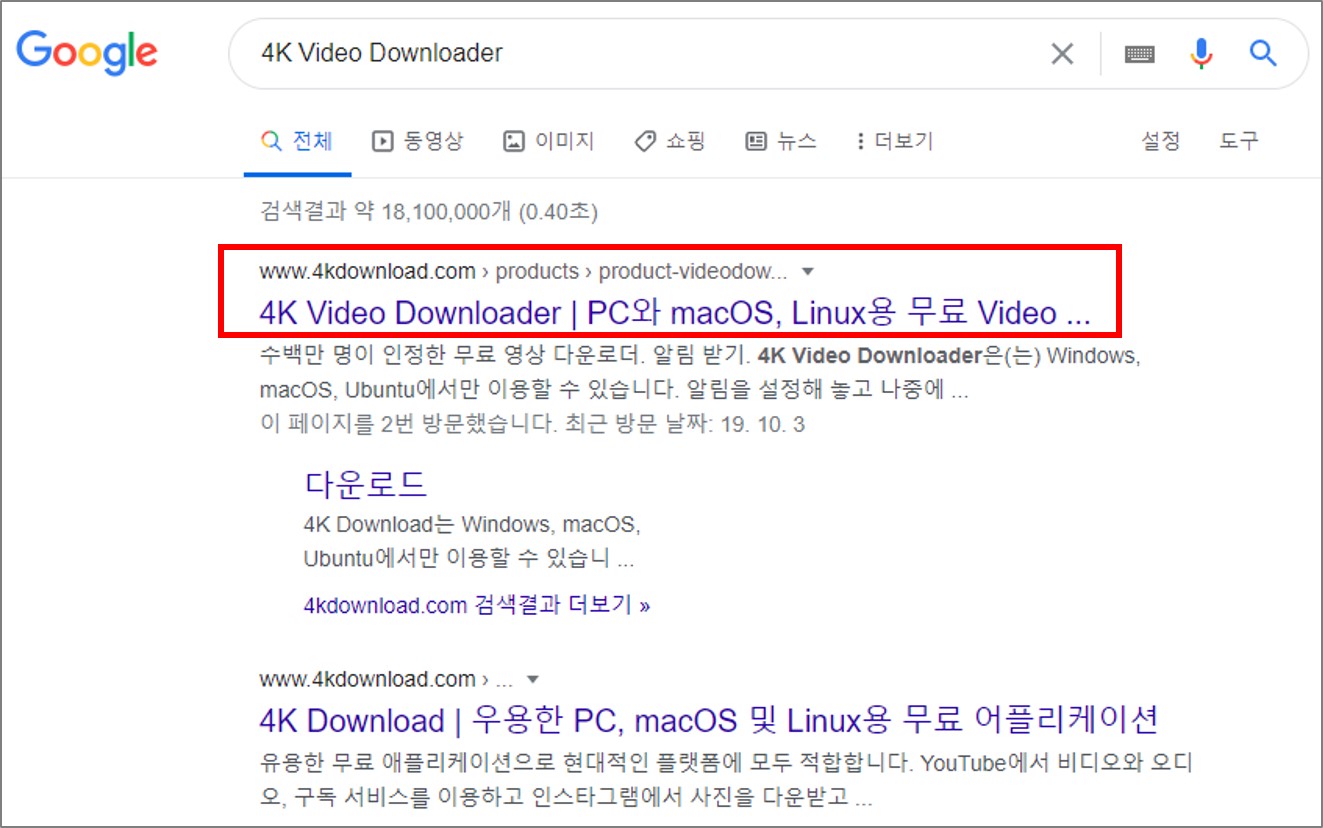Viewport: 1323px width, 828px height.
Task: Expand the 더보기 menu
Action: (x=895, y=141)
